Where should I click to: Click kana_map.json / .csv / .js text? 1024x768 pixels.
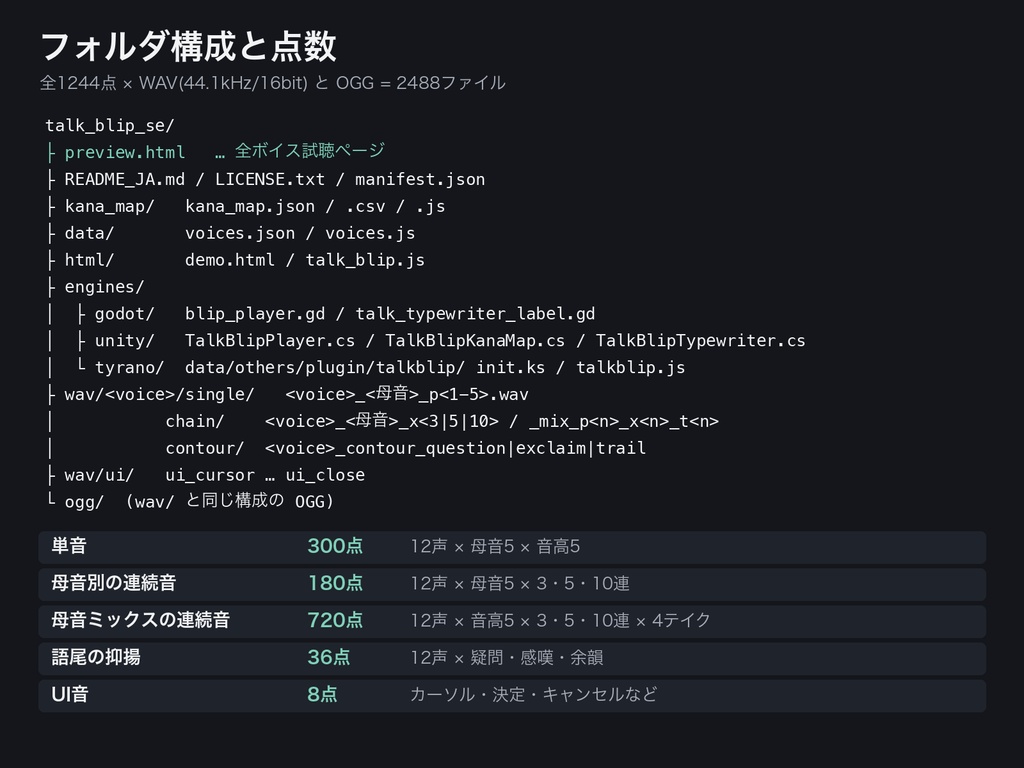(x=315, y=206)
